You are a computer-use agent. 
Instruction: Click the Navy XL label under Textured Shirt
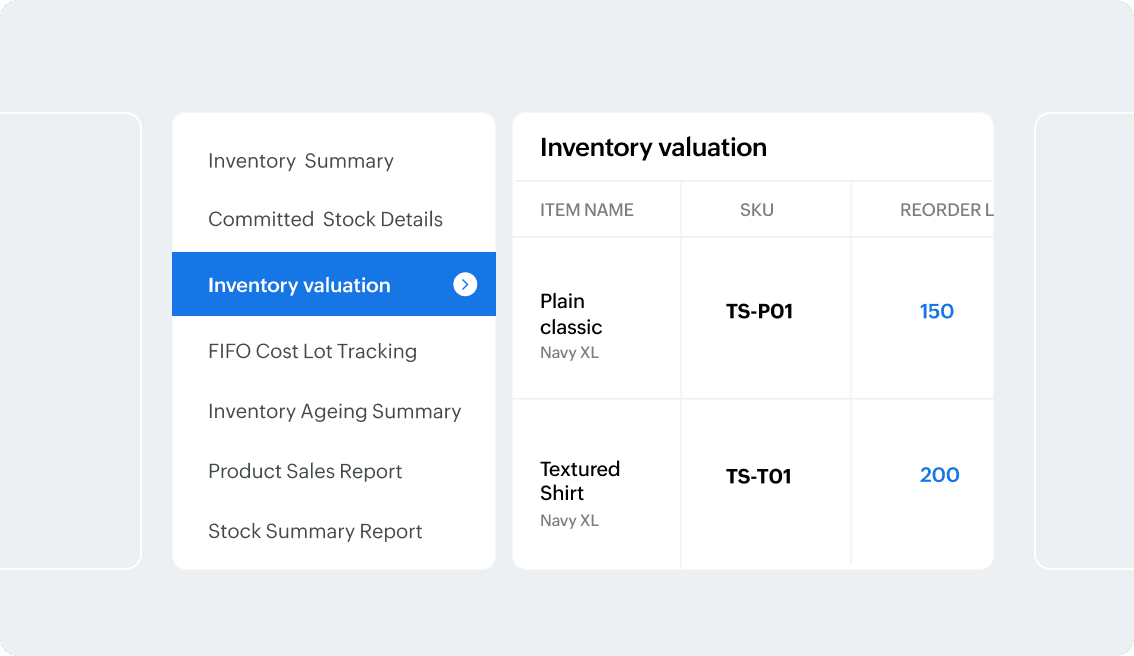pyautogui.click(x=569, y=520)
